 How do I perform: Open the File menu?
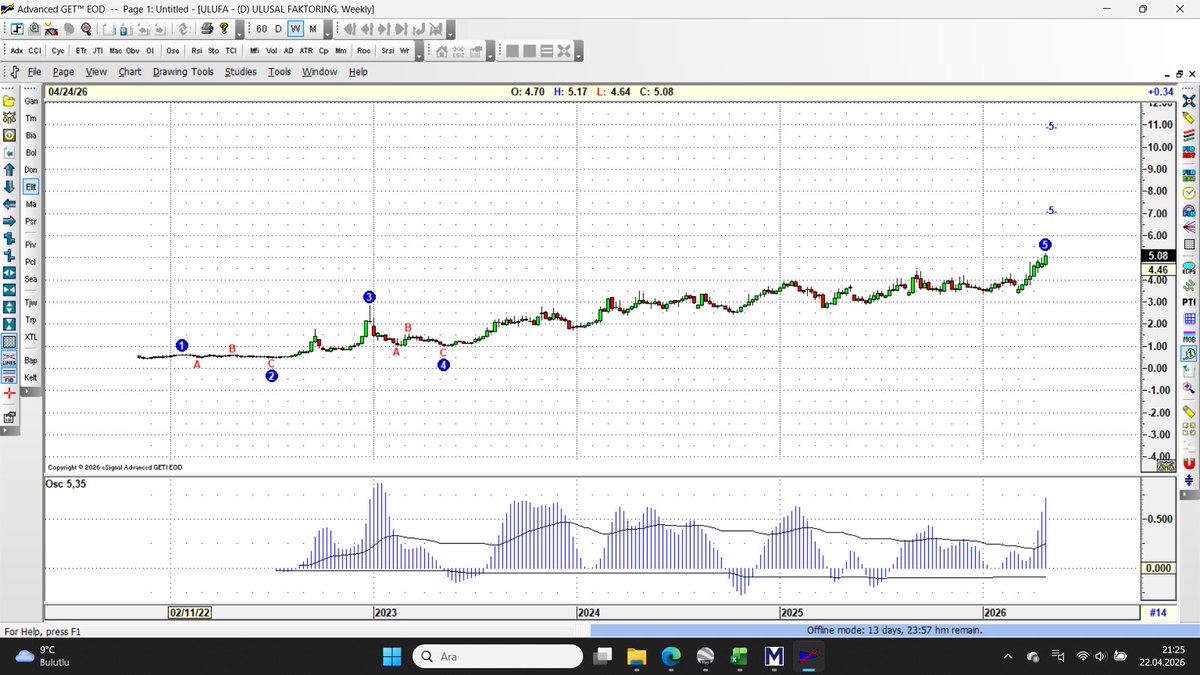(x=34, y=72)
